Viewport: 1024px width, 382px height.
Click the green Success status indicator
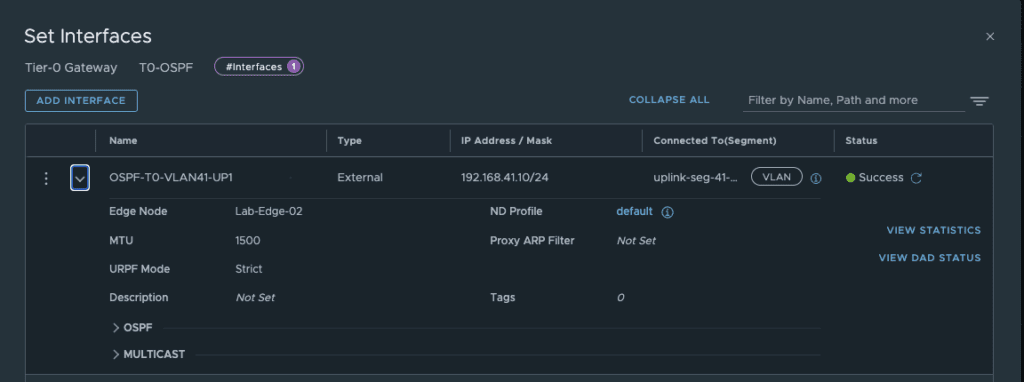pos(850,178)
